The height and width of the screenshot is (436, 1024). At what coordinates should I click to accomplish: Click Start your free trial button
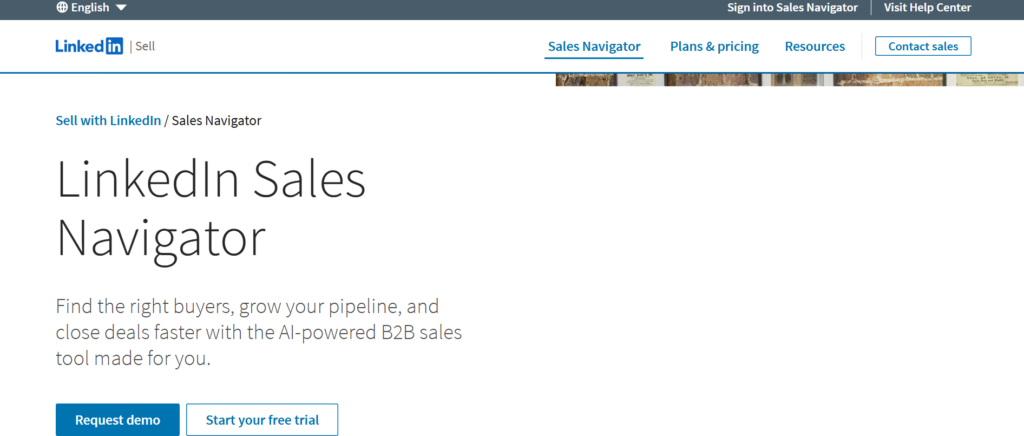pos(262,420)
